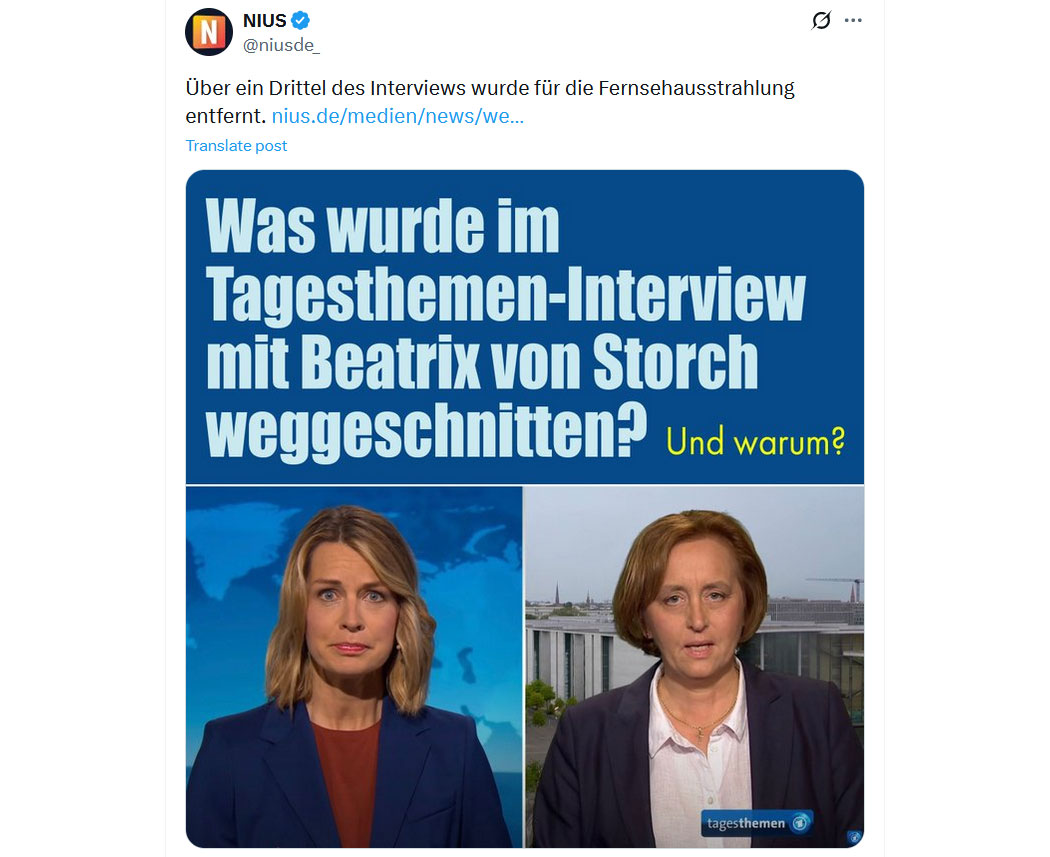Open the three-dot more options menu
Screen dimensions: 1050x857
coord(853,21)
